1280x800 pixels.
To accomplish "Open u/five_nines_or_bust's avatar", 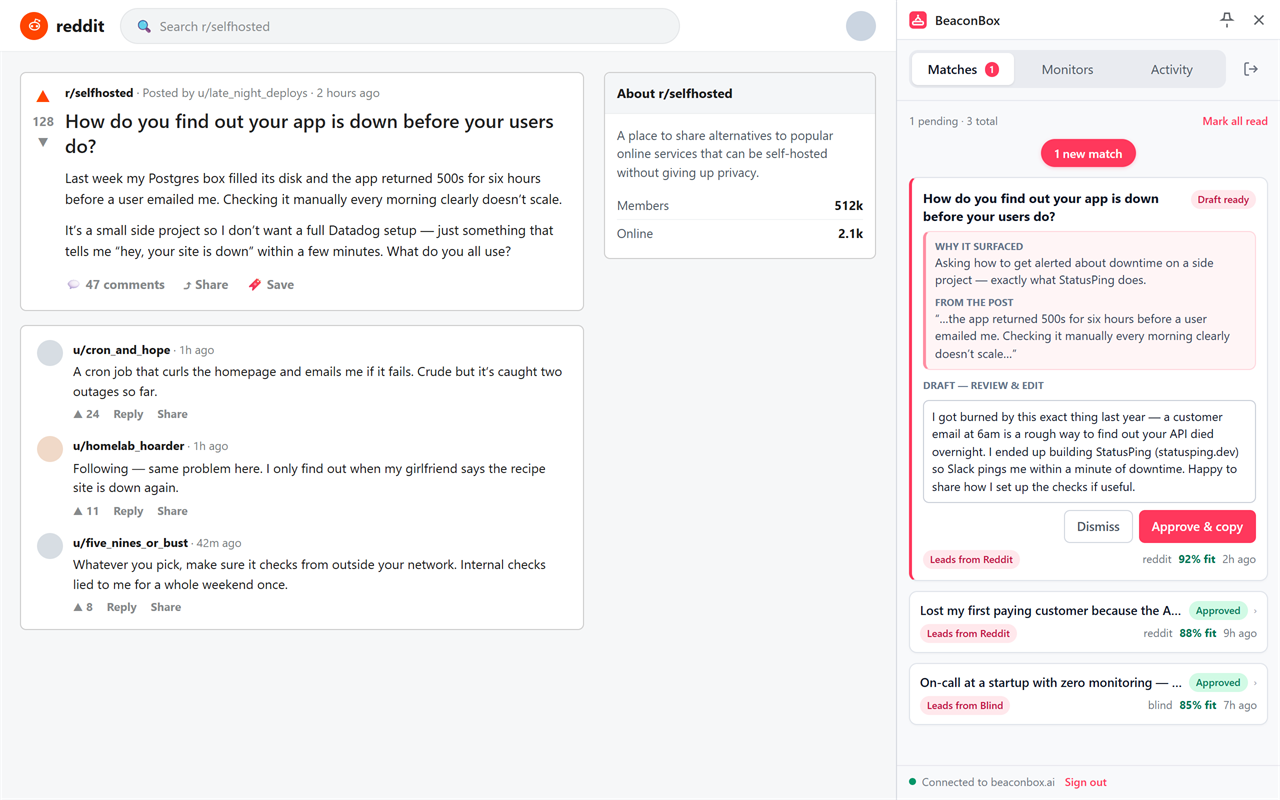I will coord(50,545).
